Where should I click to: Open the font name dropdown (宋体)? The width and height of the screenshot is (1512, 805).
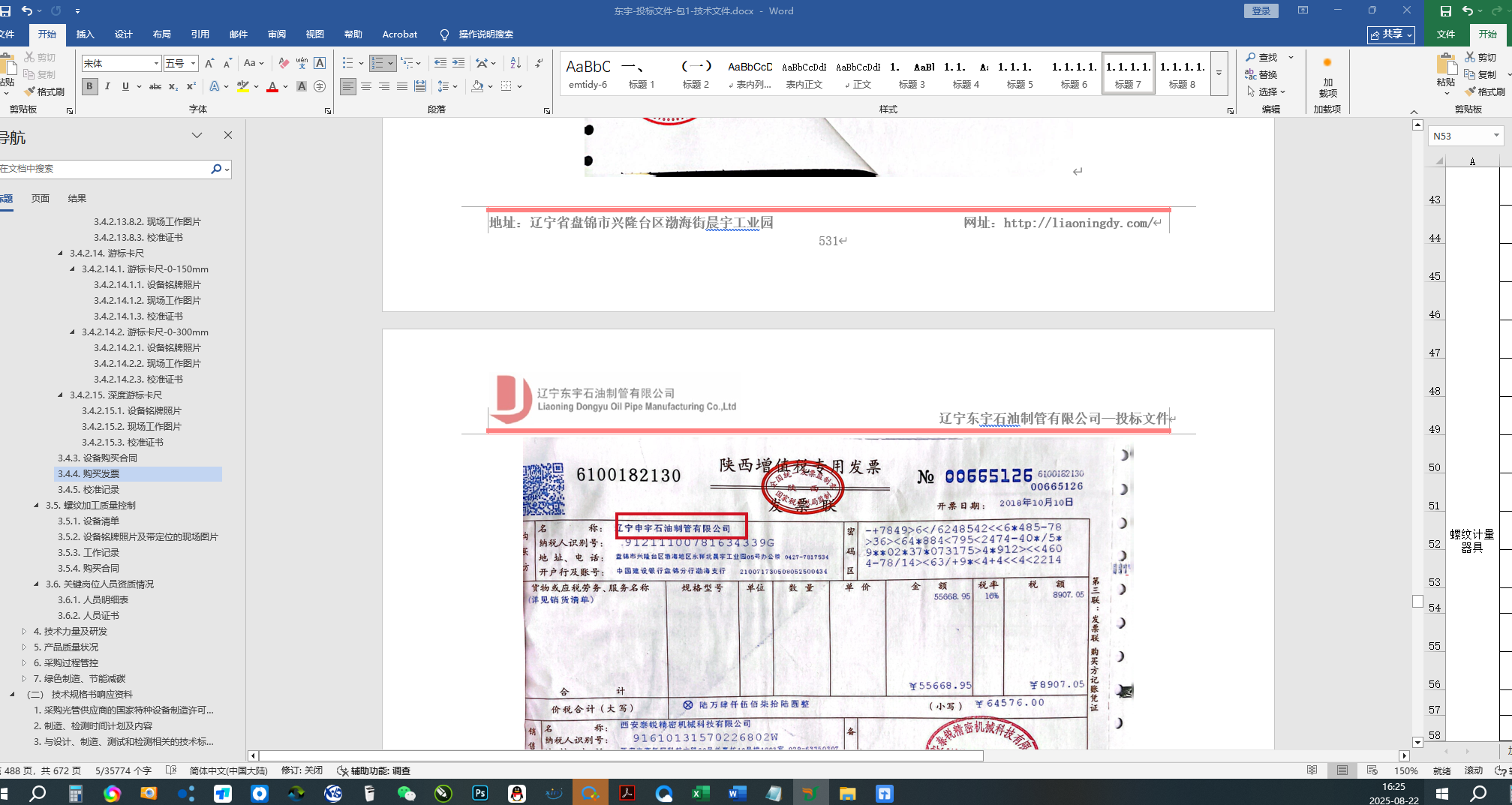[x=156, y=64]
